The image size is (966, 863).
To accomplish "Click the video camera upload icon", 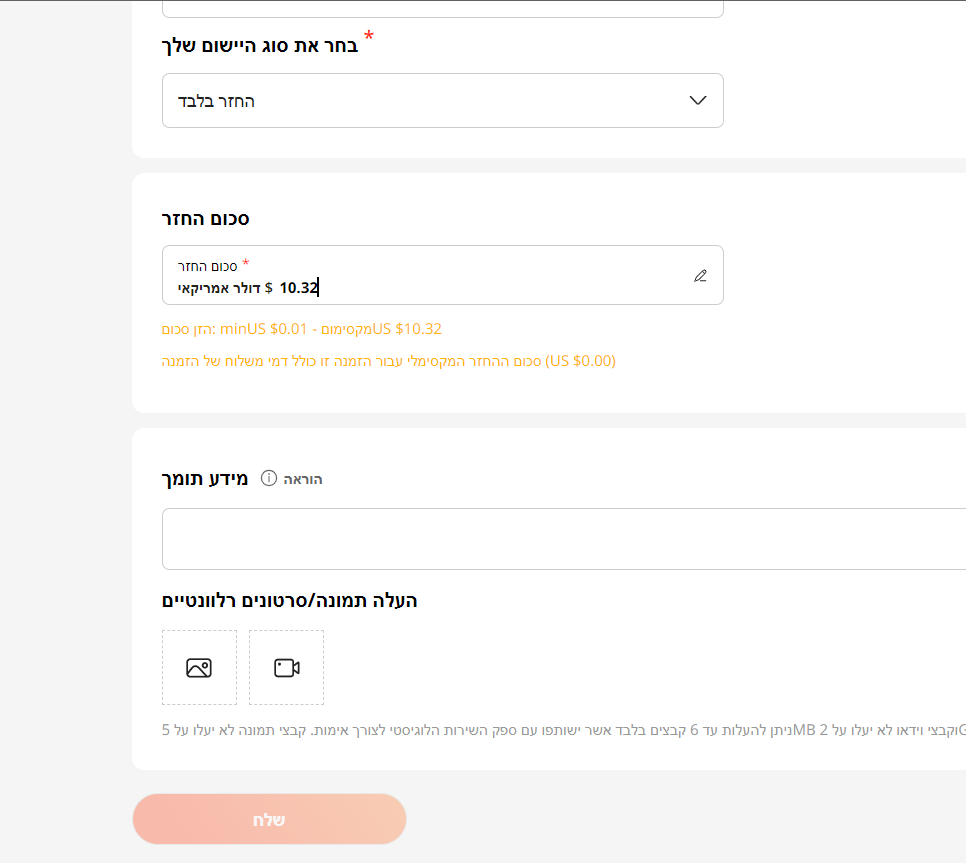I will [x=287, y=668].
